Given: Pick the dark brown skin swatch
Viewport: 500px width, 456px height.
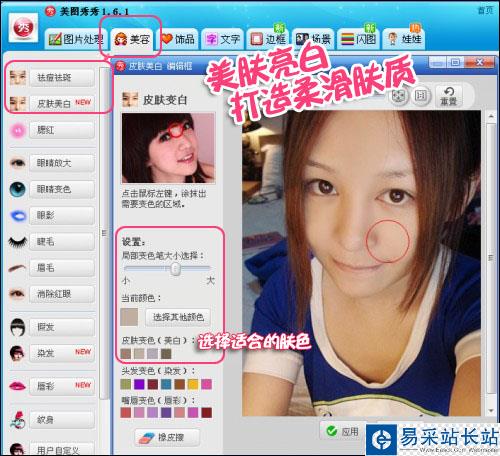Looking at the screenshot, I should (x=166, y=354).
